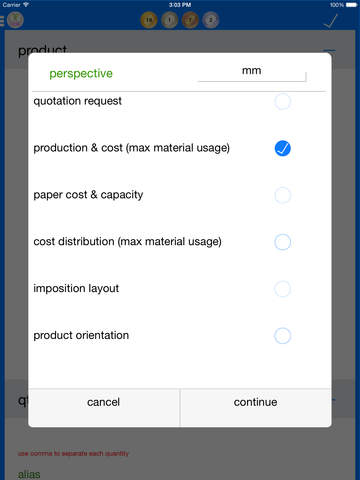Select the imposition layout radio button
Screen dimensions: 360x480
pyautogui.click(x=282, y=289)
